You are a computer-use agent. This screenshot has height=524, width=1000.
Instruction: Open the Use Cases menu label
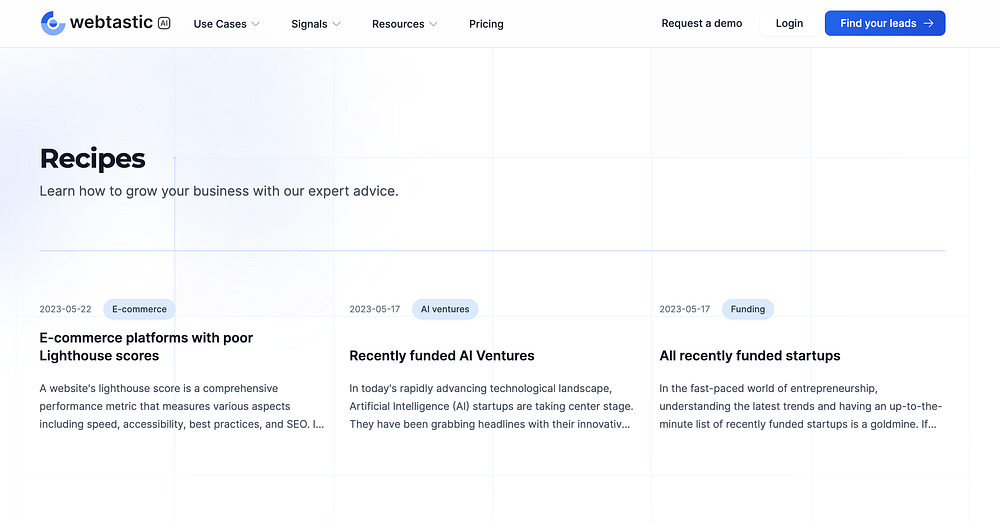219,24
